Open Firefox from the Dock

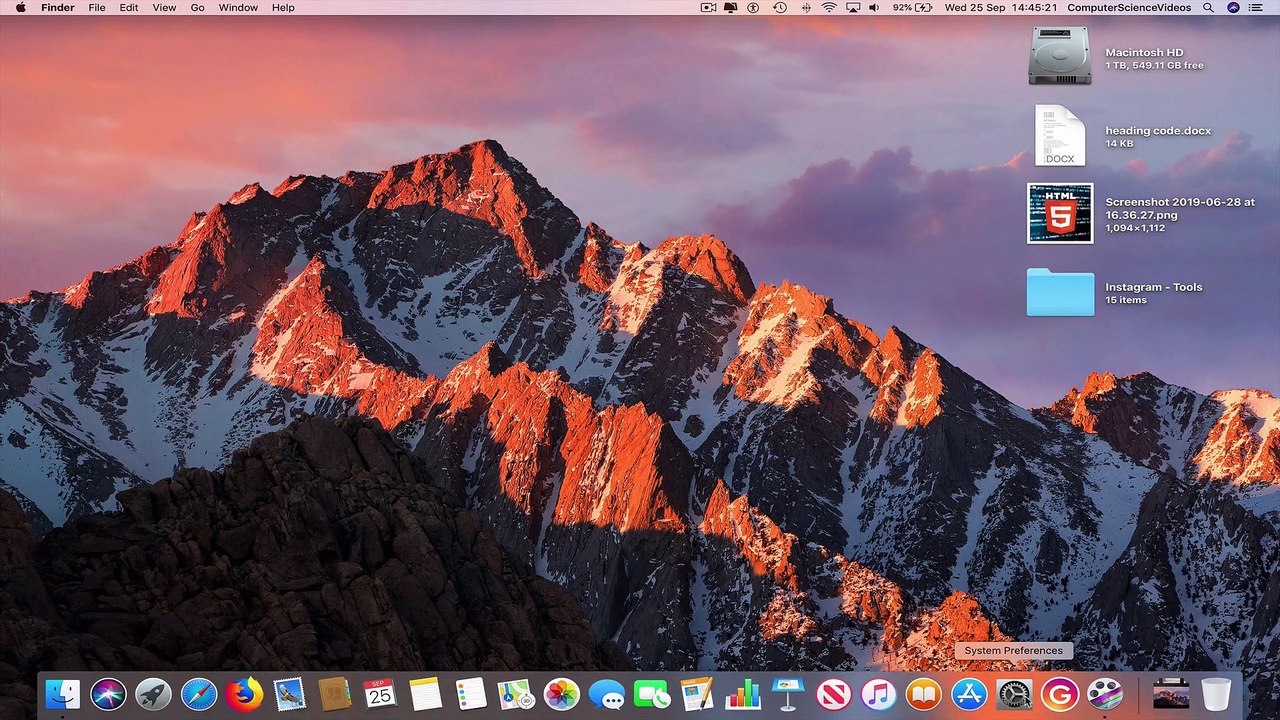244,694
